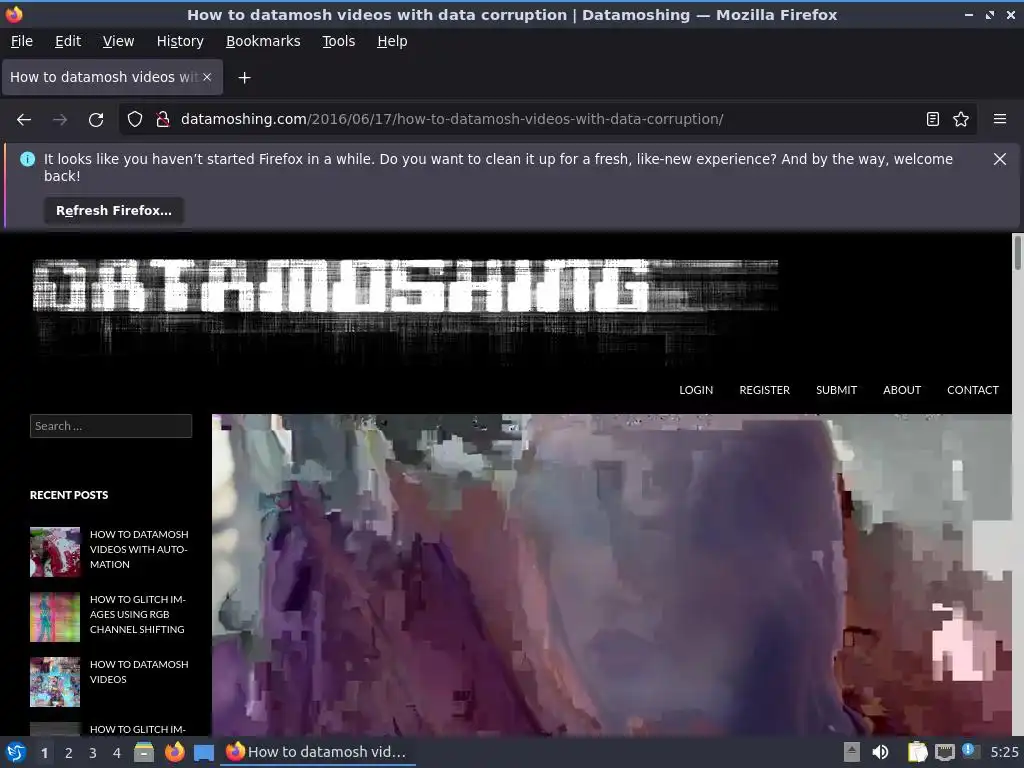Click thumbnail for automation datamosh post
The height and width of the screenshot is (768, 1024).
tap(55, 552)
